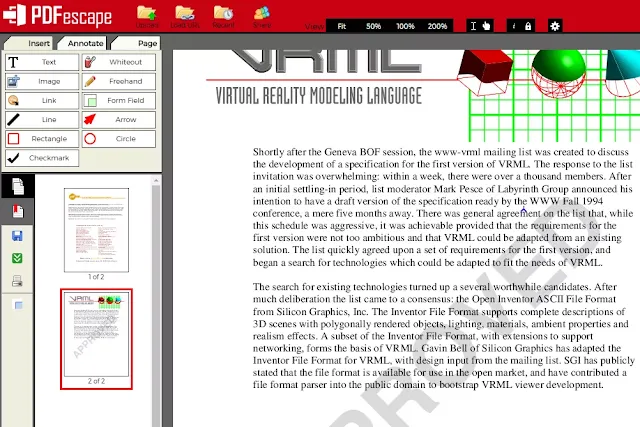Image resolution: width=640 pixels, height=427 pixels.
Task: Click the Upload folder icon
Action: click(x=147, y=13)
